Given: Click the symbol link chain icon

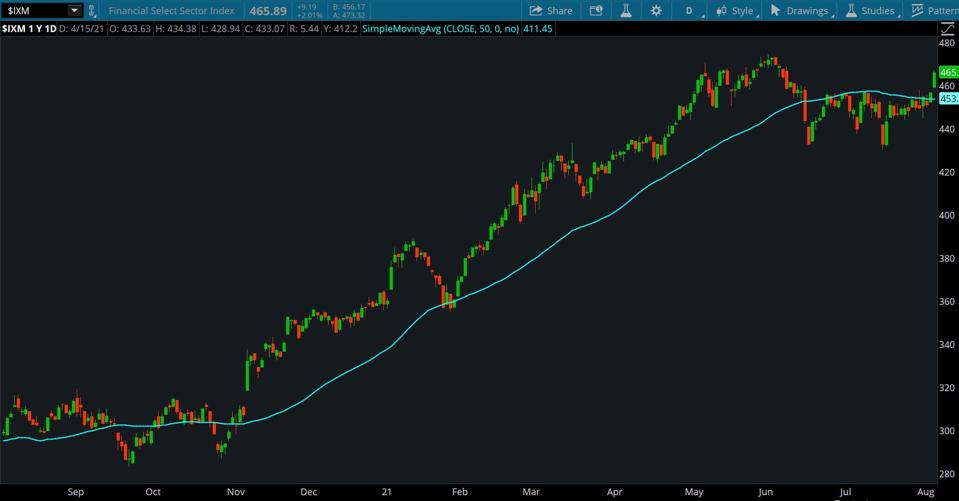Looking at the screenshot, I should pos(93,11).
